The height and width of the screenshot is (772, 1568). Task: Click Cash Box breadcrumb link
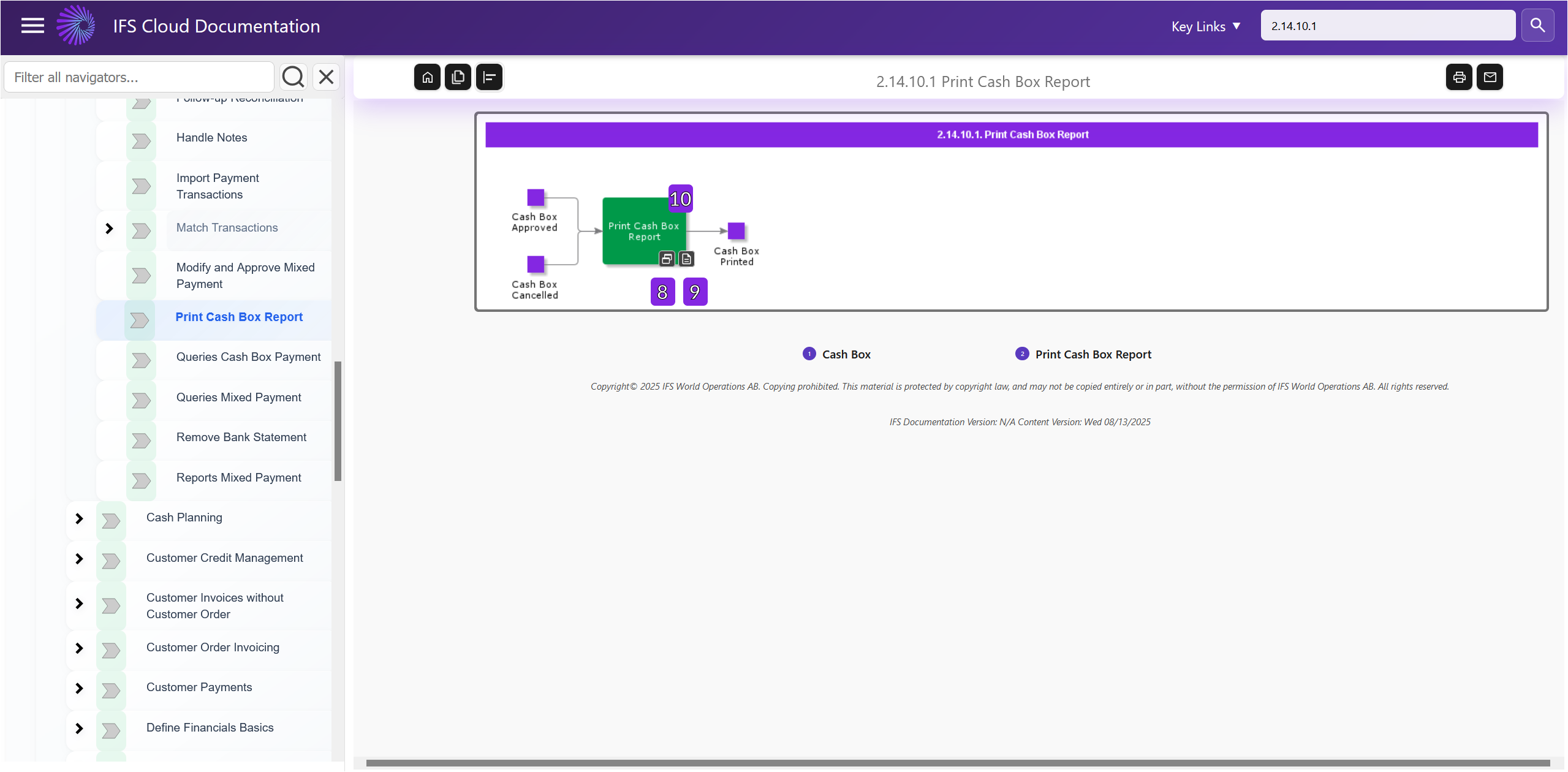pos(846,355)
